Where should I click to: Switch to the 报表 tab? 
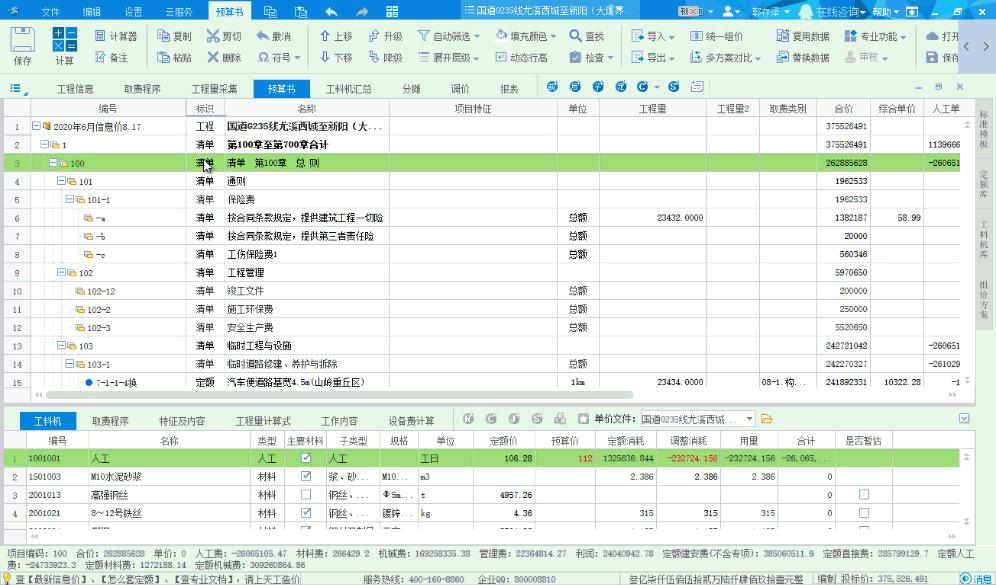coord(509,89)
